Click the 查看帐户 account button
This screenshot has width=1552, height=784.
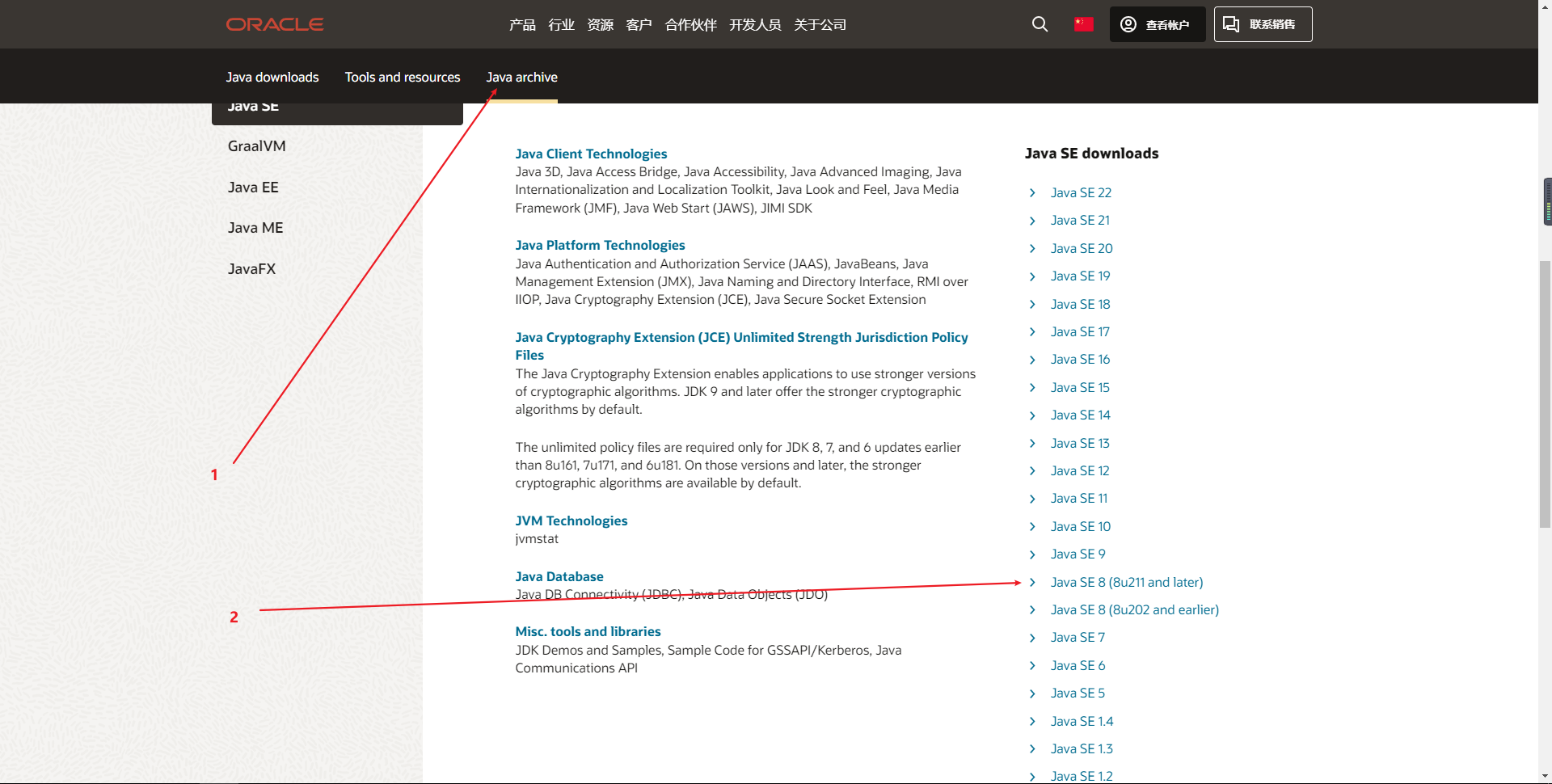click(1157, 24)
